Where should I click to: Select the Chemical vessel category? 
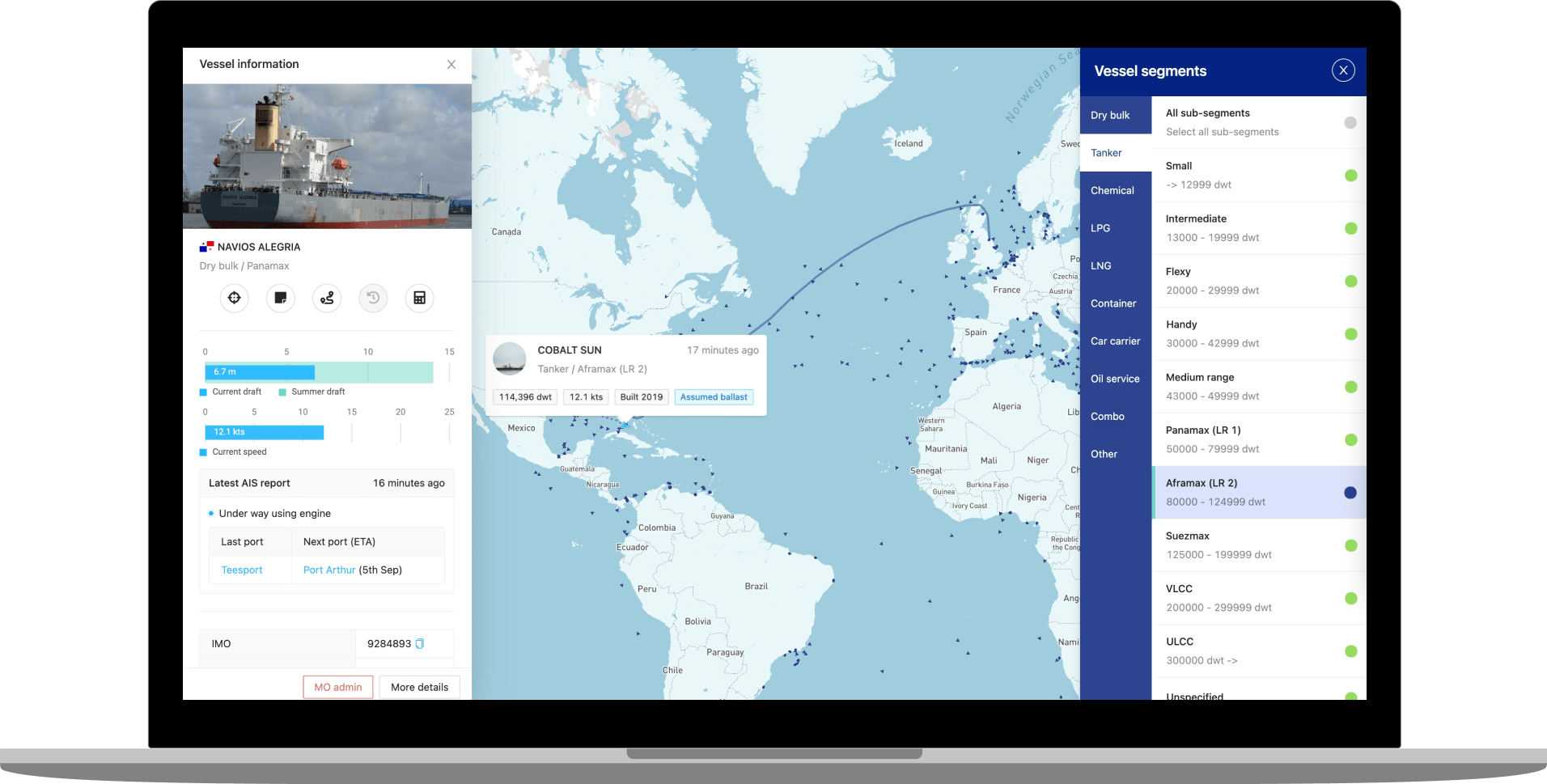coord(1114,189)
